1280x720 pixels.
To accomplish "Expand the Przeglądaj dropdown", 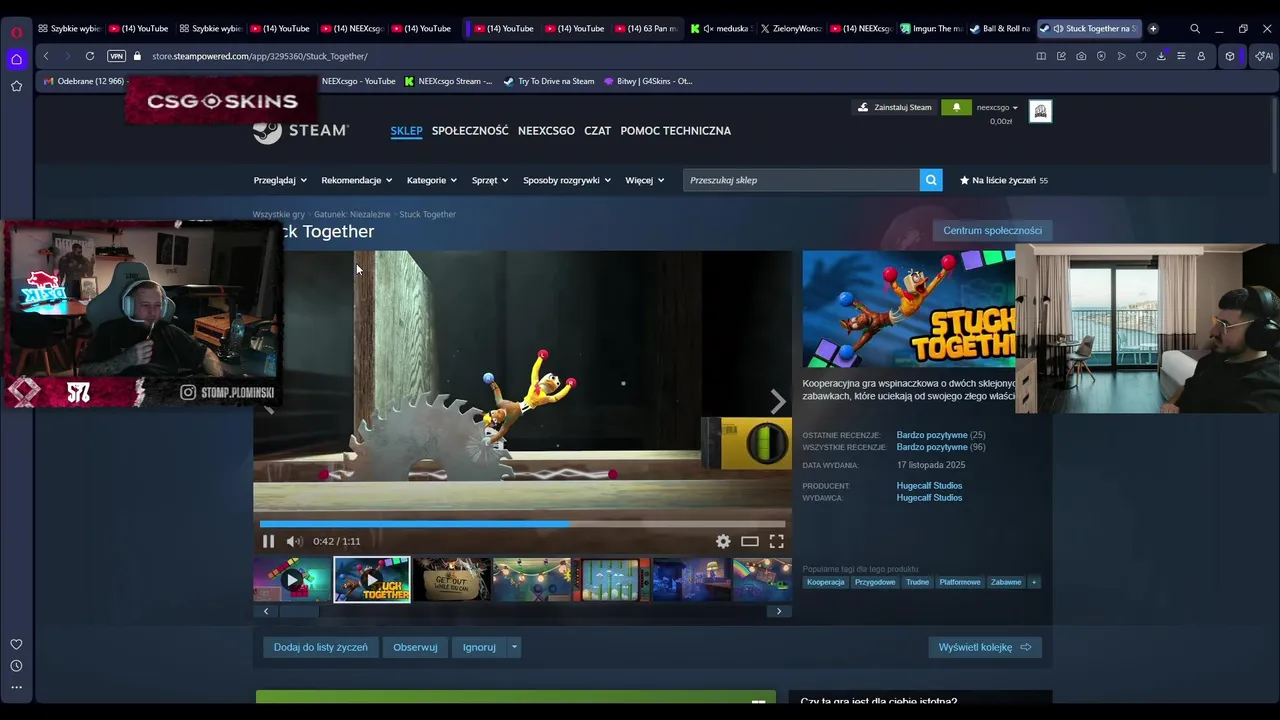I will (x=280, y=180).
